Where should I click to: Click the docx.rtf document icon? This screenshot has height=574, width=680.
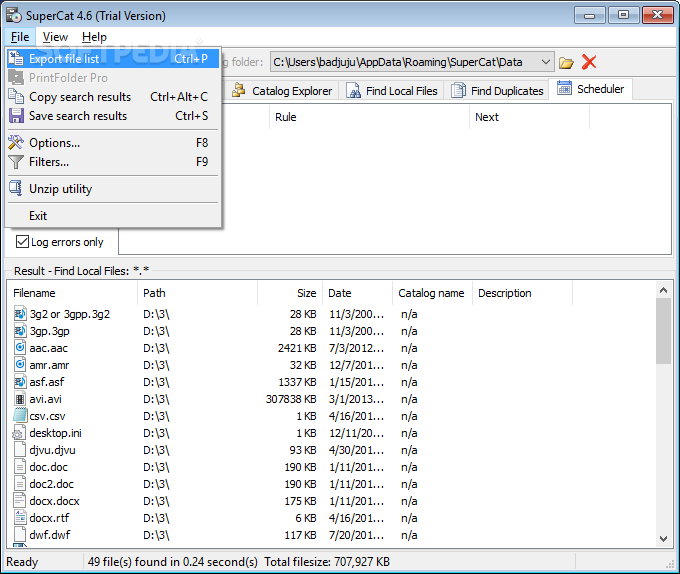click(x=20, y=518)
